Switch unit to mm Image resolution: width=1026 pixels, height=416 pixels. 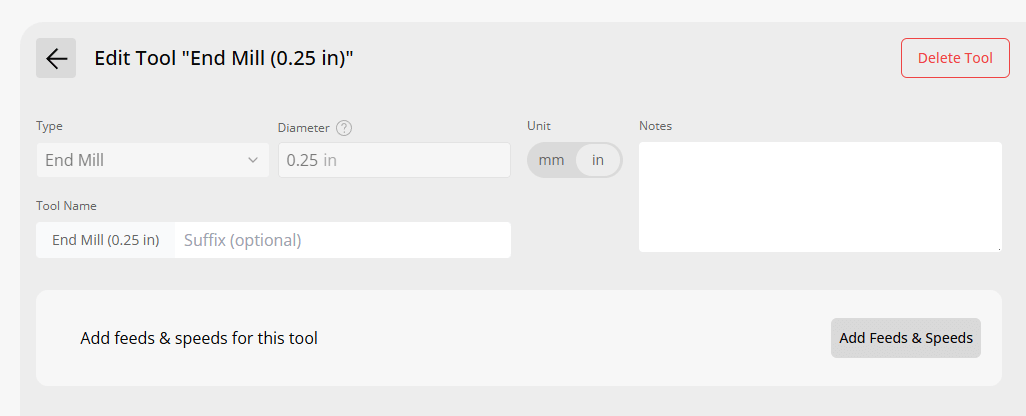(551, 160)
